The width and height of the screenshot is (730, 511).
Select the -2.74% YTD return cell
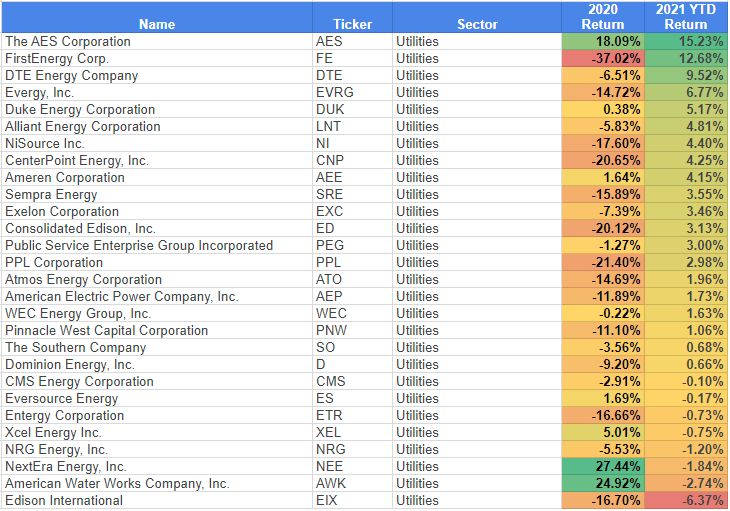click(686, 484)
